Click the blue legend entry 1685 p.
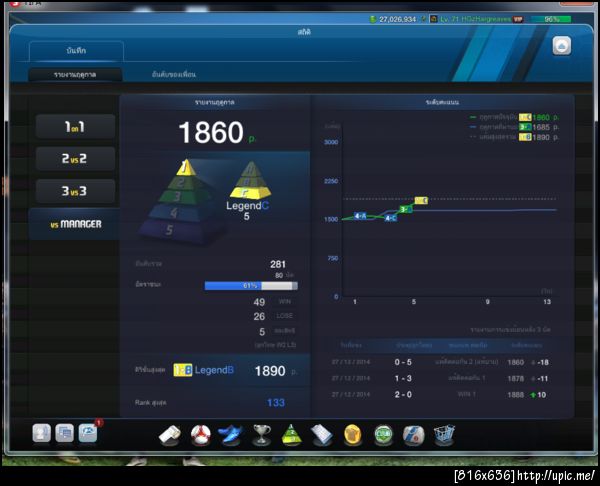 (514, 127)
